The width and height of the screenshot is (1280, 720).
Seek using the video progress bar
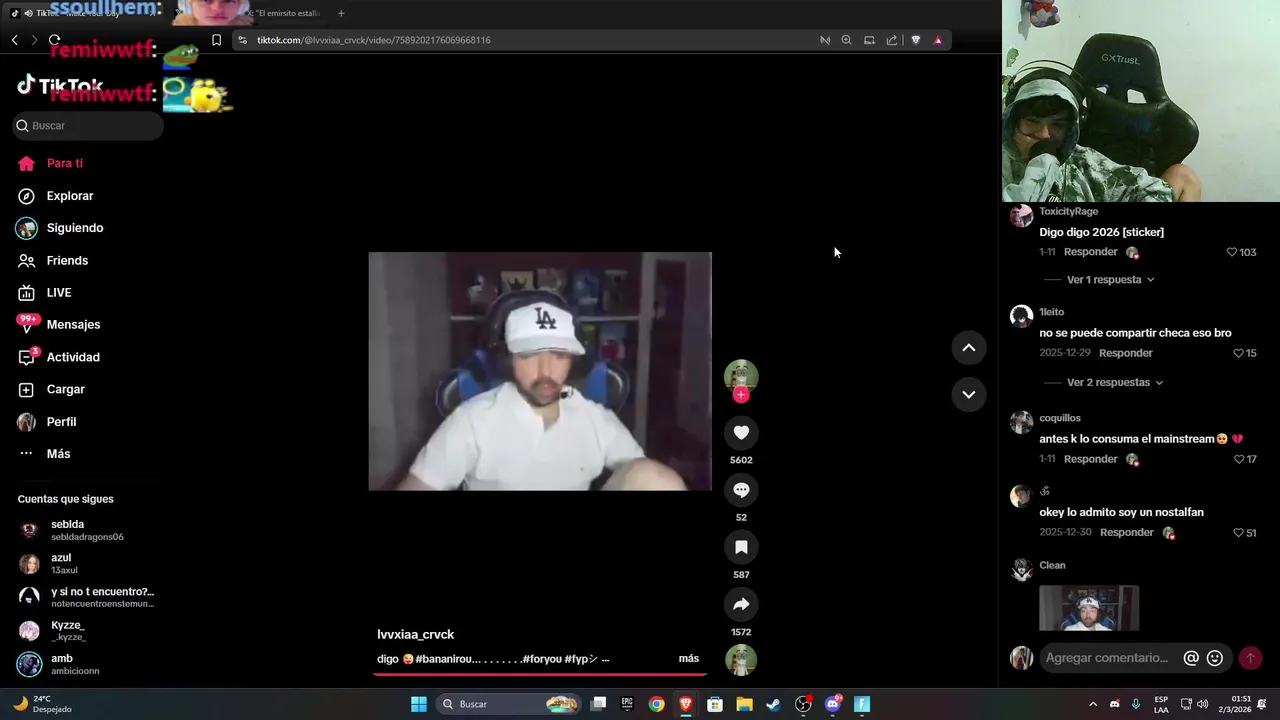(540, 674)
